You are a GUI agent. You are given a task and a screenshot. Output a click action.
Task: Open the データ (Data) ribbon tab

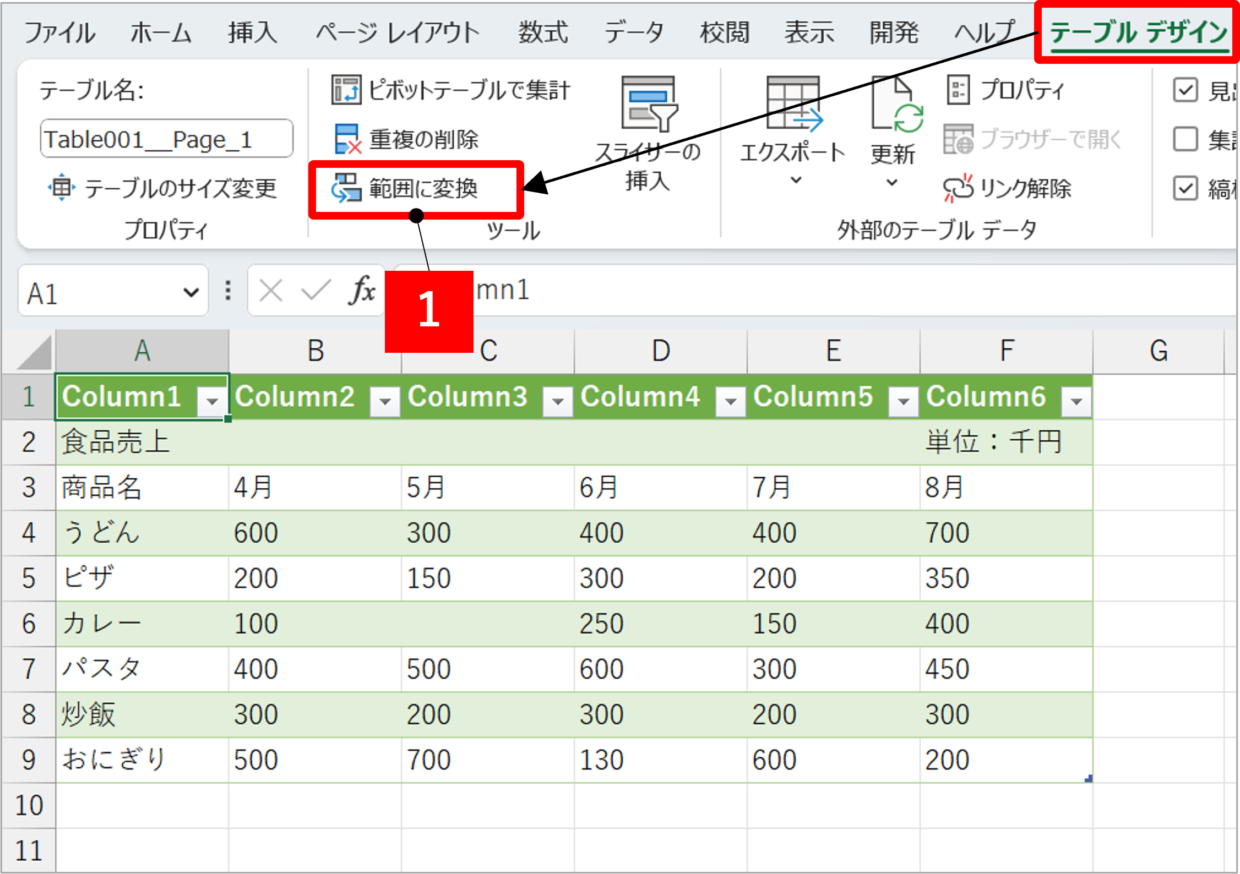tap(633, 33)
